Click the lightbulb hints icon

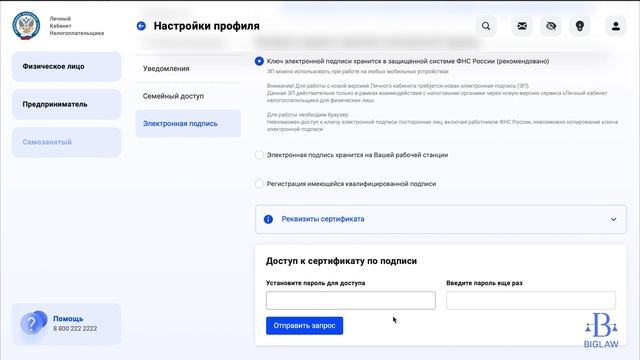point(580,26)
